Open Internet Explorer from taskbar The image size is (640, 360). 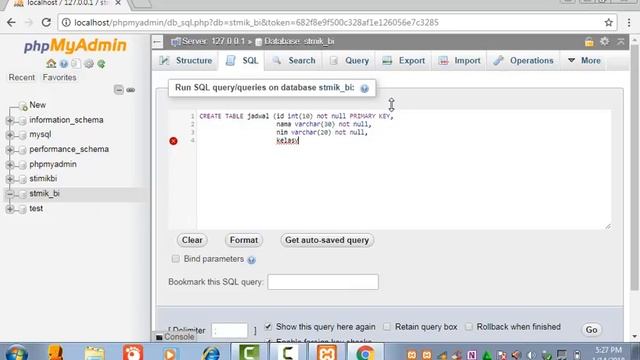[x=211, y=353]
